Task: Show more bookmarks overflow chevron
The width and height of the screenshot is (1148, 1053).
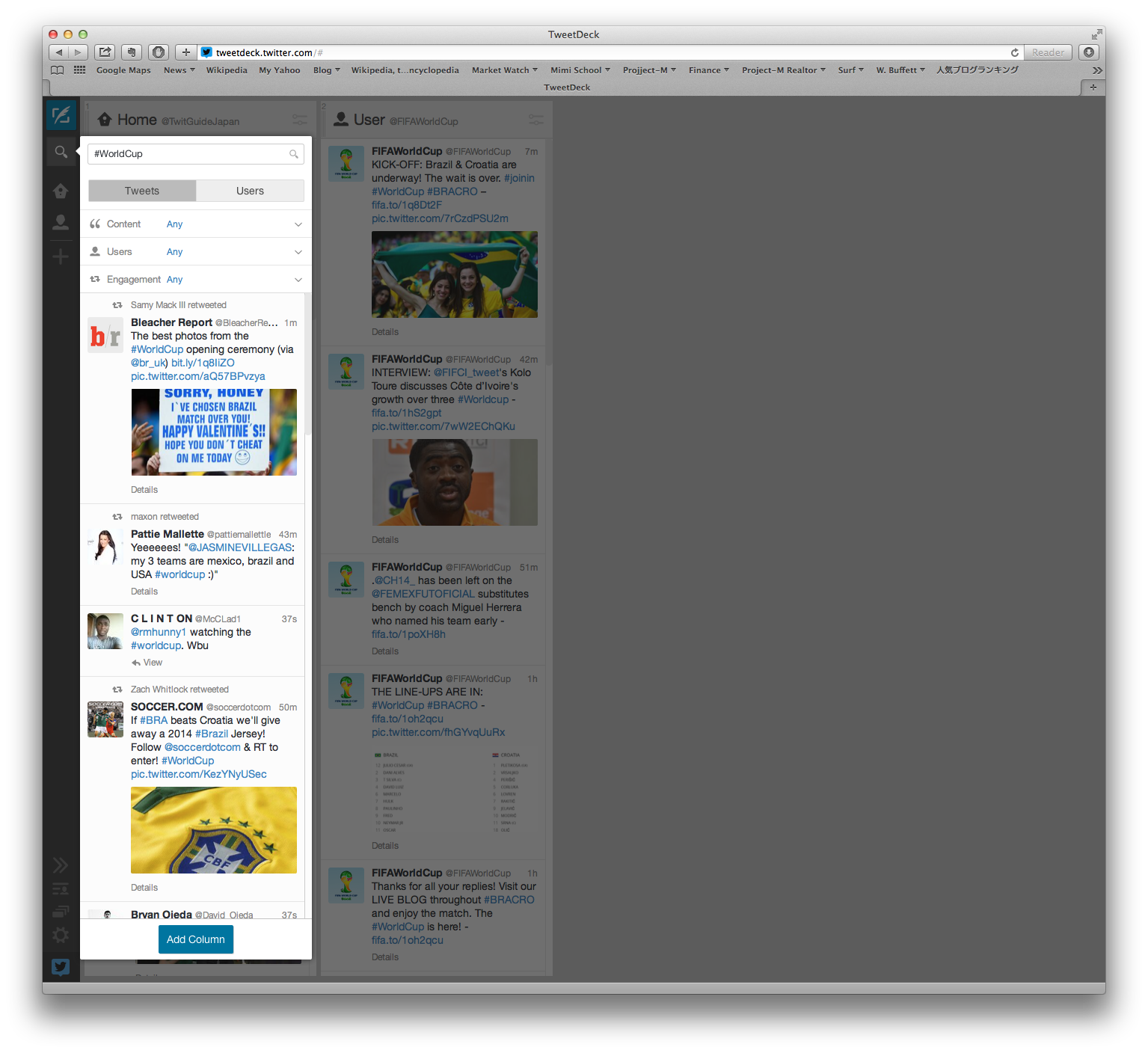Action: click(x=1097, y=70)
